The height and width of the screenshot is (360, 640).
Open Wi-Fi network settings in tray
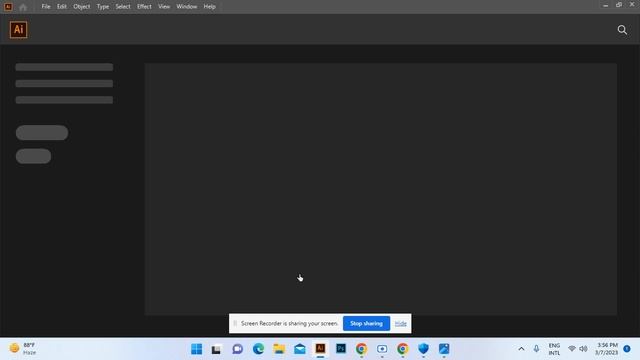point(572,349)
